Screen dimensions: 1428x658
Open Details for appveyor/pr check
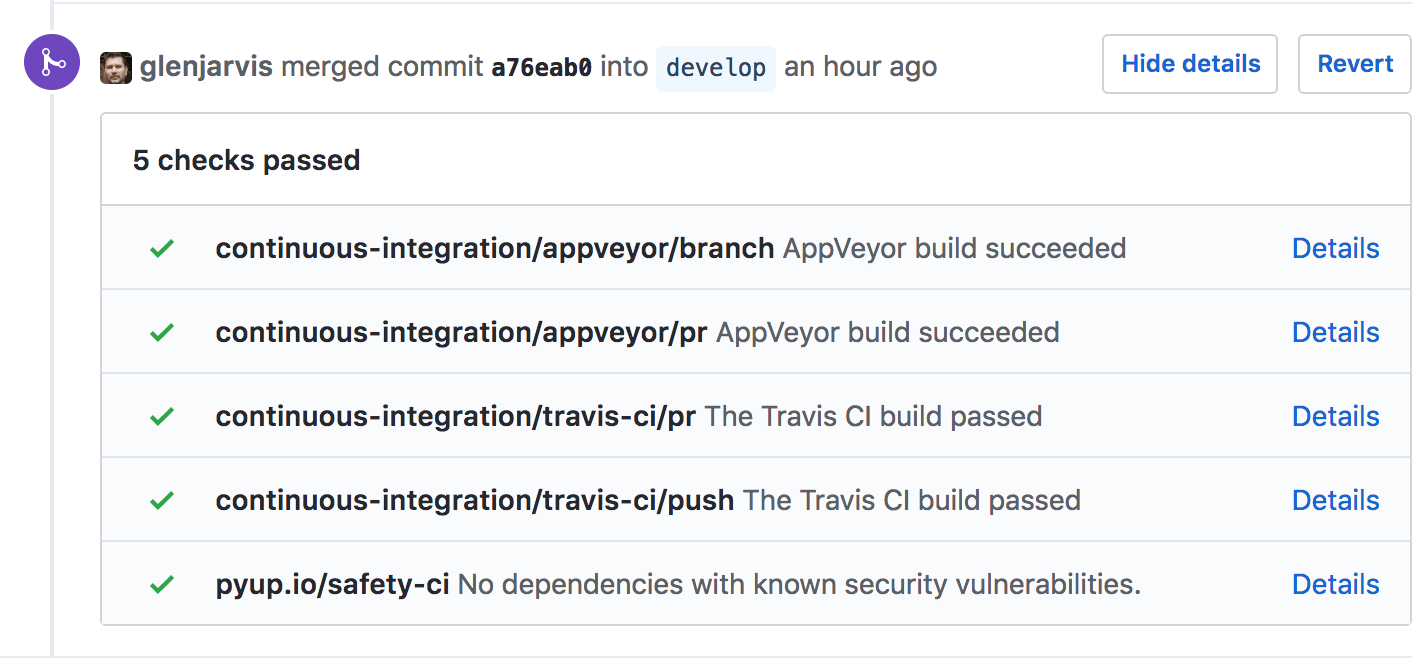(1336, 331)
